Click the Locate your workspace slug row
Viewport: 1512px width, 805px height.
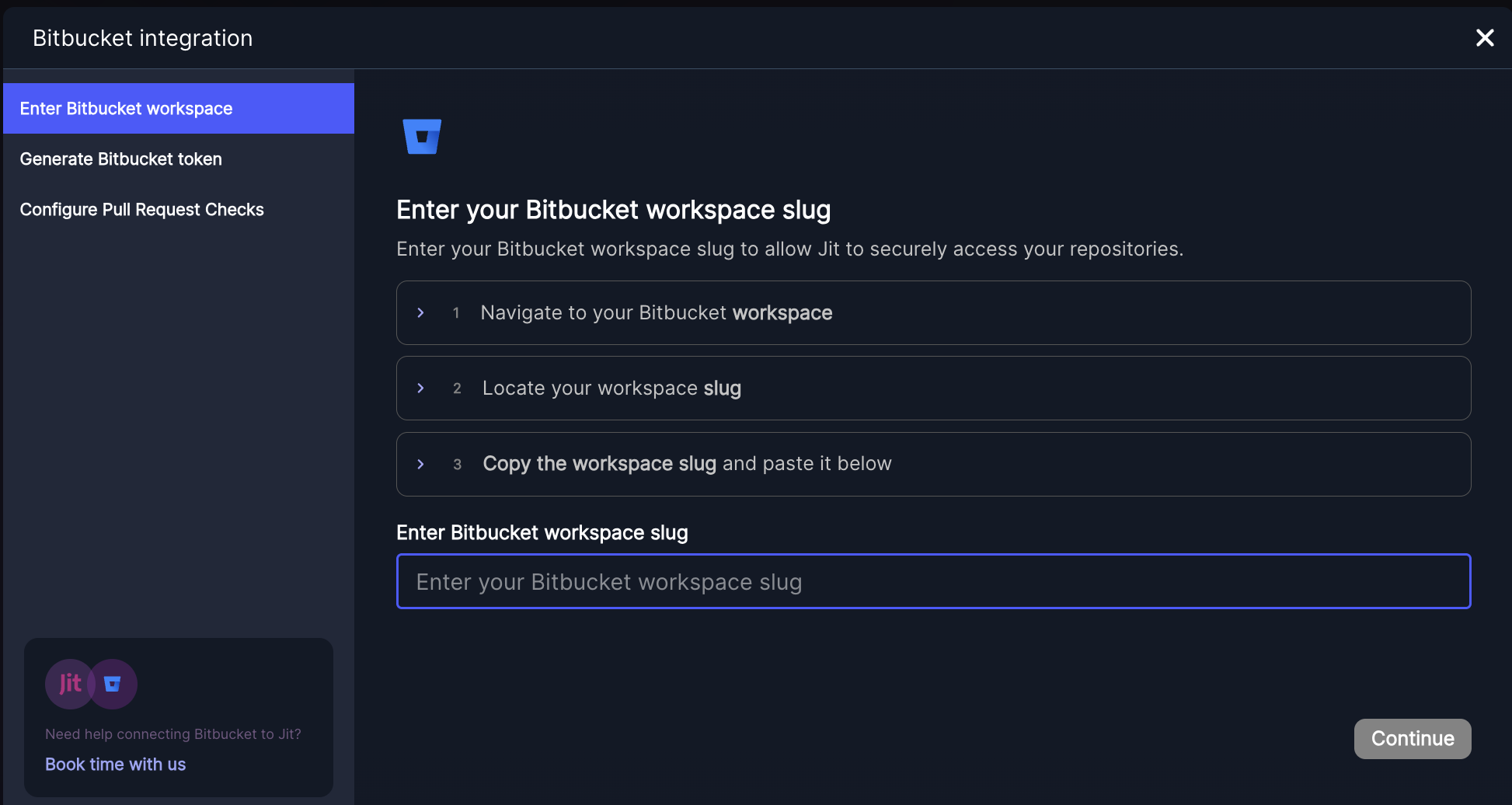point(934,388)
